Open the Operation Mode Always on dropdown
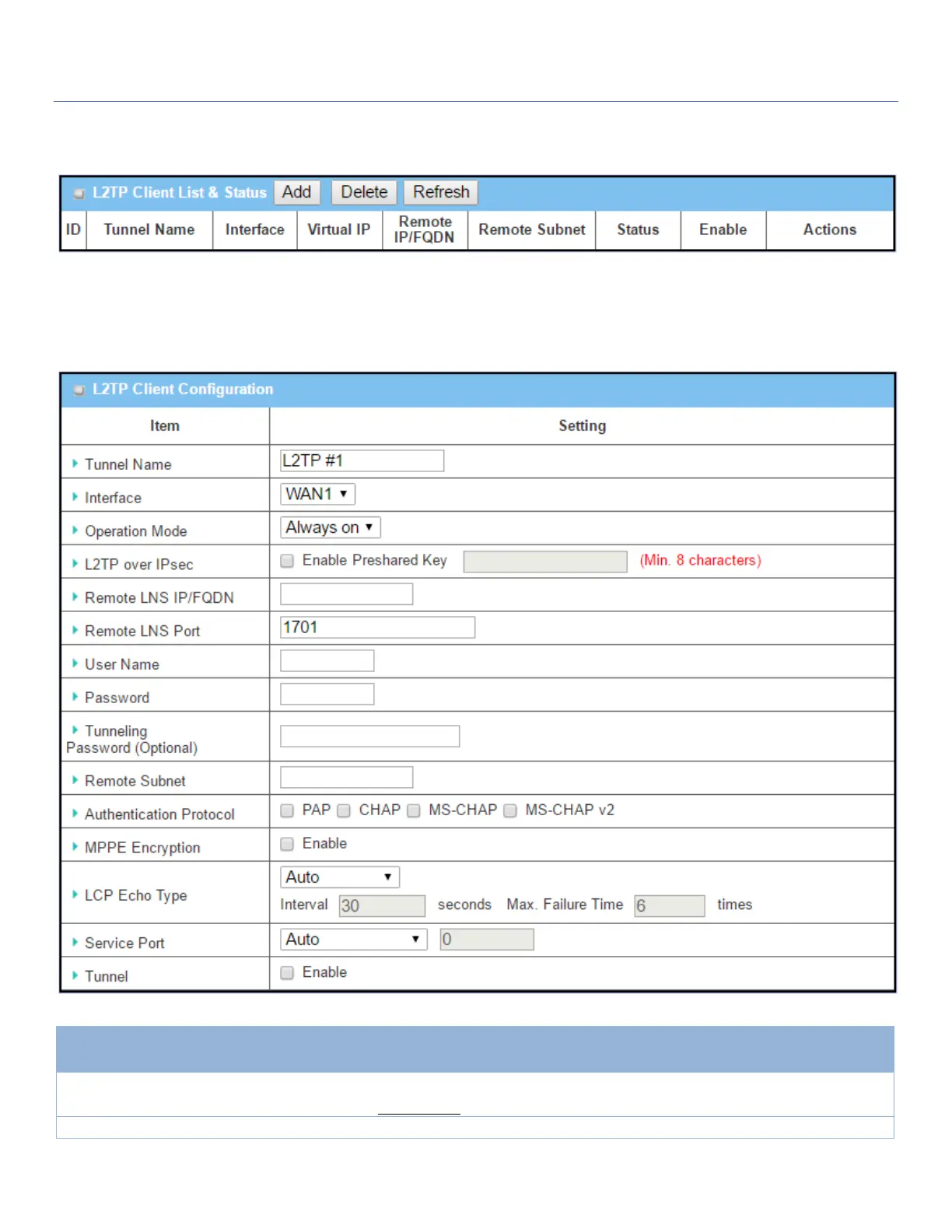The image size is (952, 1232). click(x=331, y=527)
